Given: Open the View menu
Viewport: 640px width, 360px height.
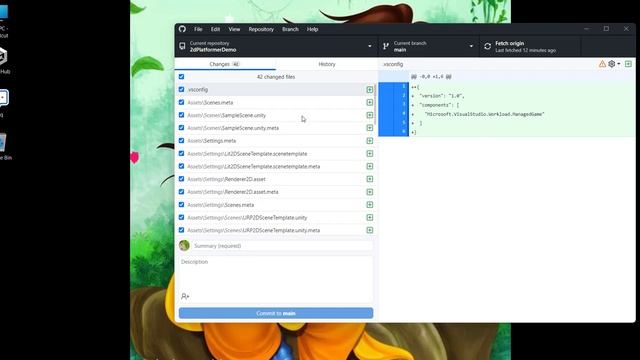Looking at the screenshot, I should coord(234,29).
